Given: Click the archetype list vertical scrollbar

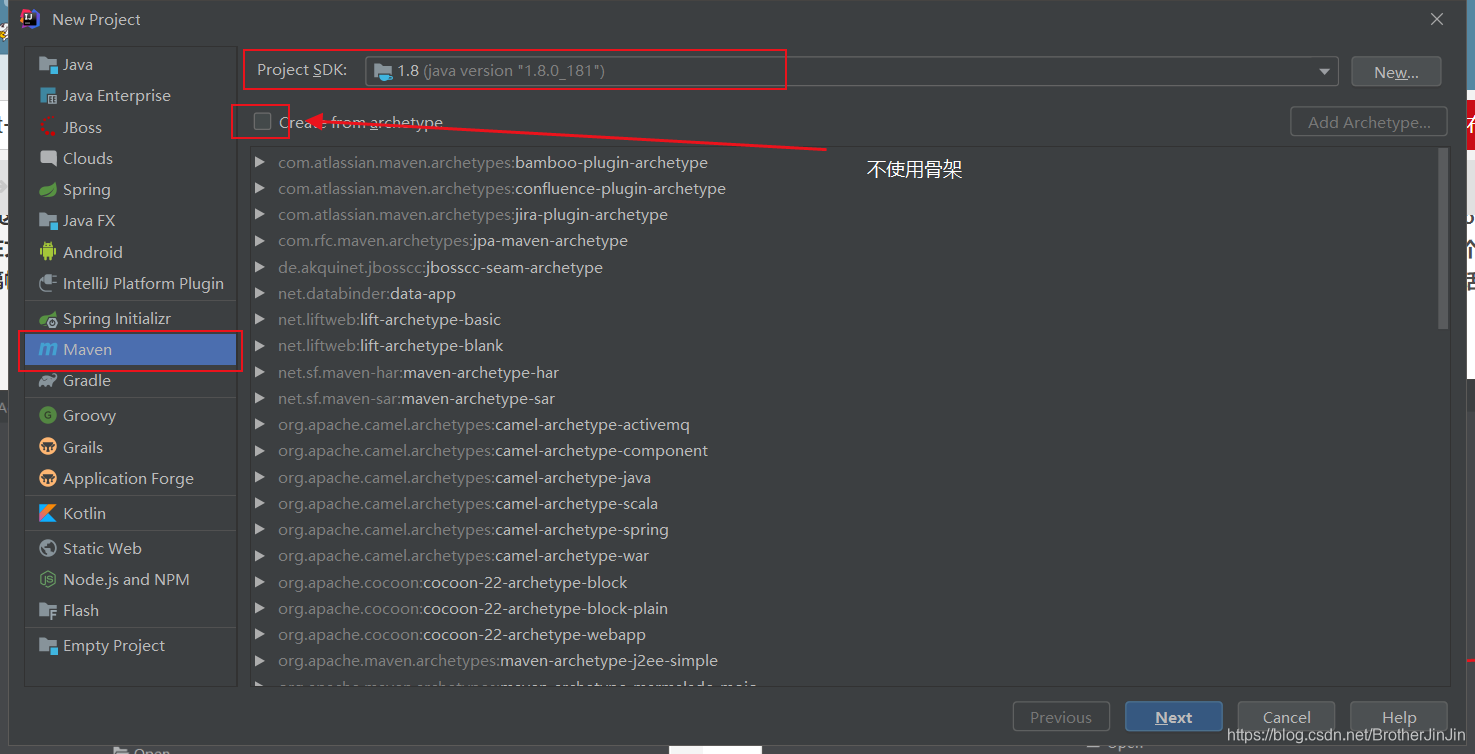Looking at the screenshot, I should pos(1443,240).
